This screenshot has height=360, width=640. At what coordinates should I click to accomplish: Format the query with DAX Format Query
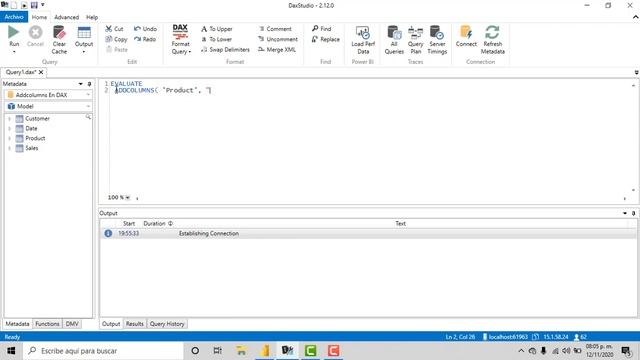pos(180,40)
